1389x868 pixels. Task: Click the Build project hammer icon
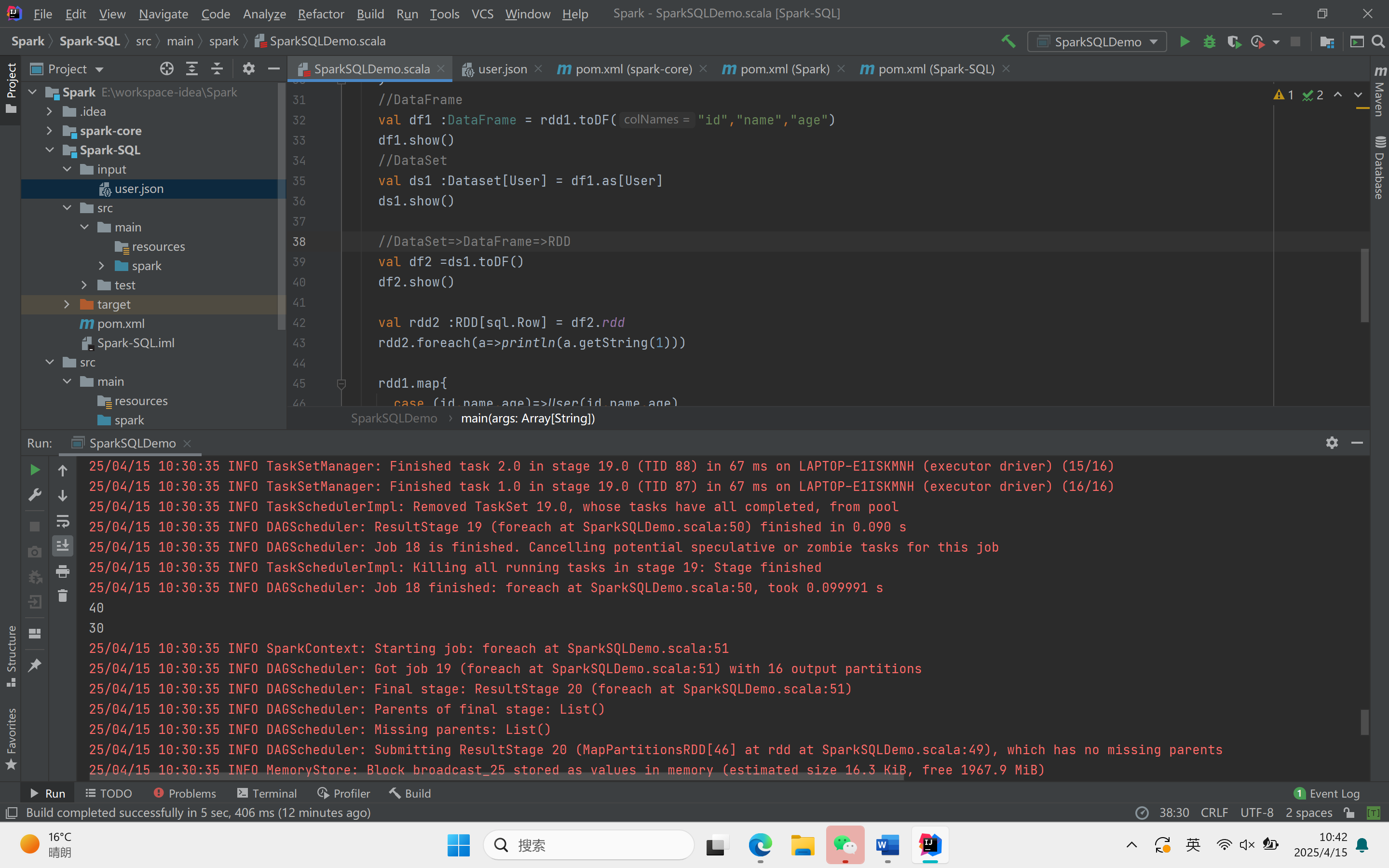pyautogui.click(x=1008, y=41)
